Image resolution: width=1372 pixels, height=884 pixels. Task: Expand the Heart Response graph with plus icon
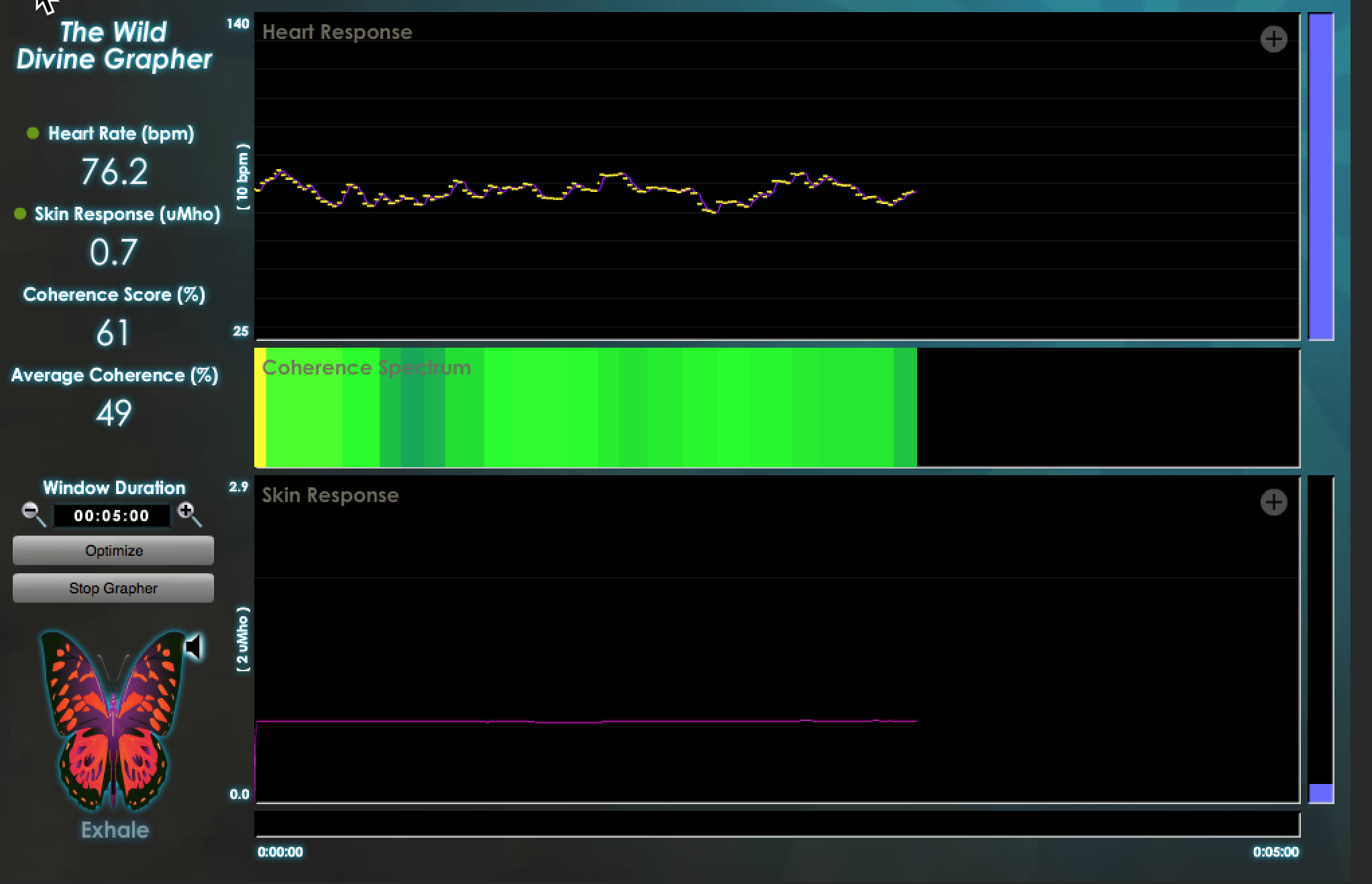pos(1273,39)
